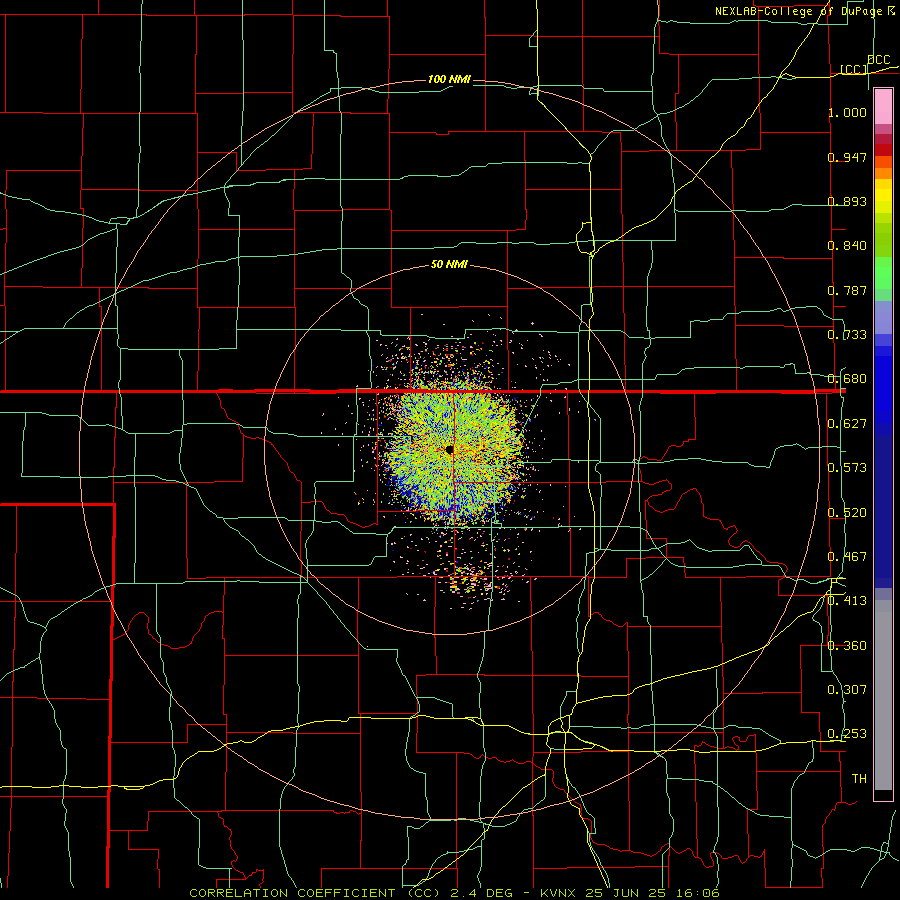Image resolution: width=900 pixels, height=900 pixels.
Task: Click the DCC label above the color scale
Action: pos(878,60)
